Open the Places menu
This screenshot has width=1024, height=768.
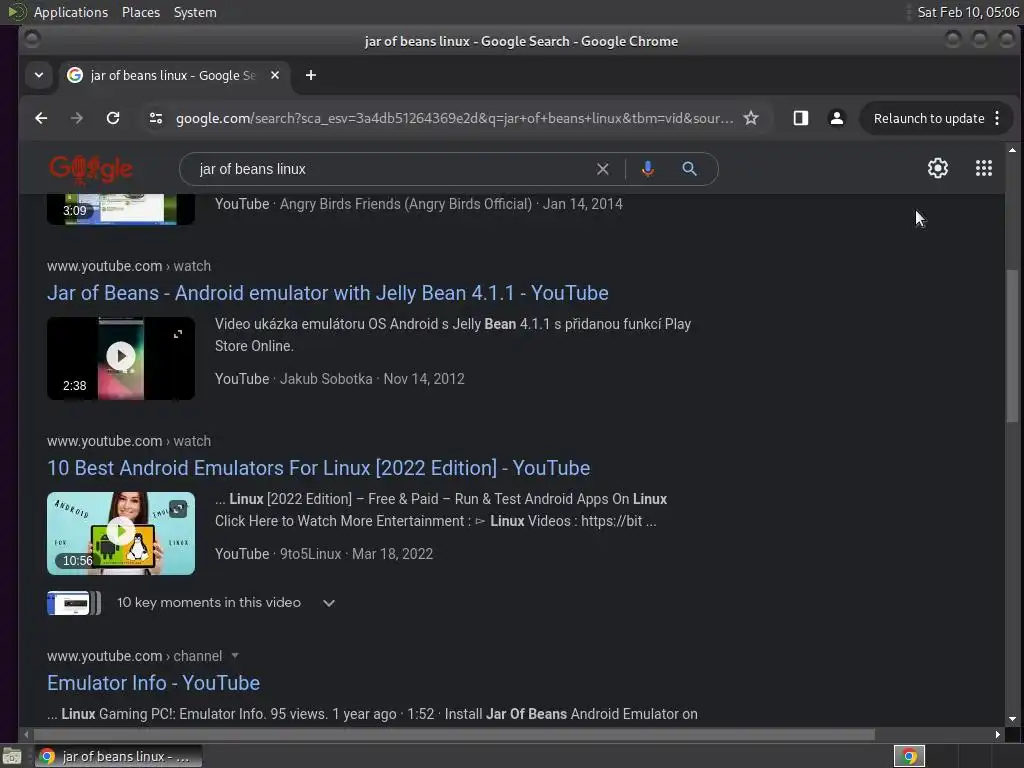[141, 12]
